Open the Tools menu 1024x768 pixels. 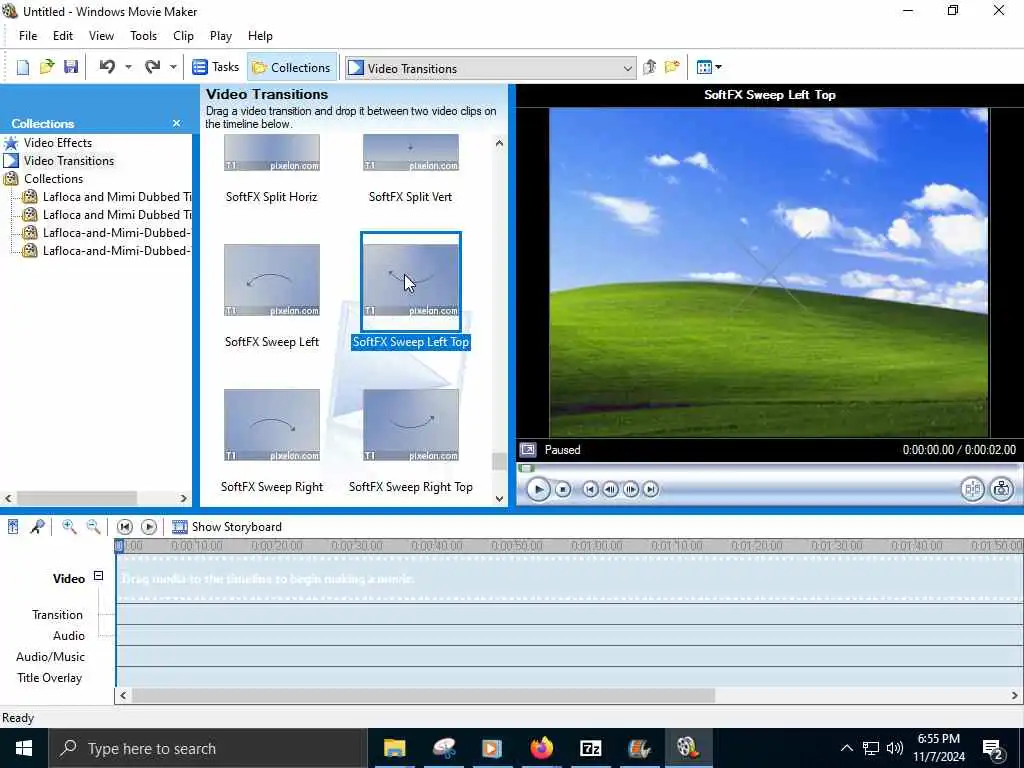click(x=143, y=36)
